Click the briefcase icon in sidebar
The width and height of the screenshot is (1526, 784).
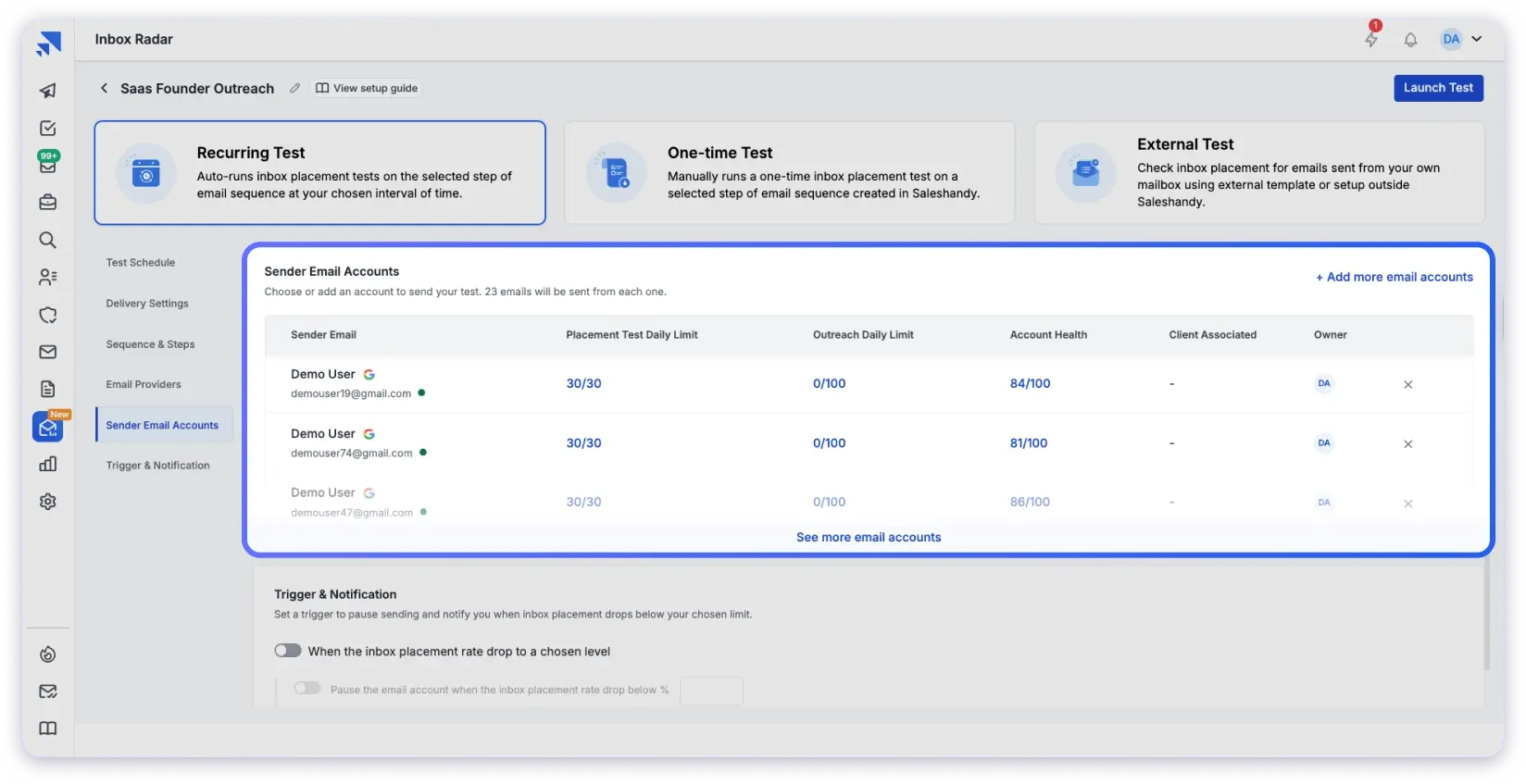point(48,203)
